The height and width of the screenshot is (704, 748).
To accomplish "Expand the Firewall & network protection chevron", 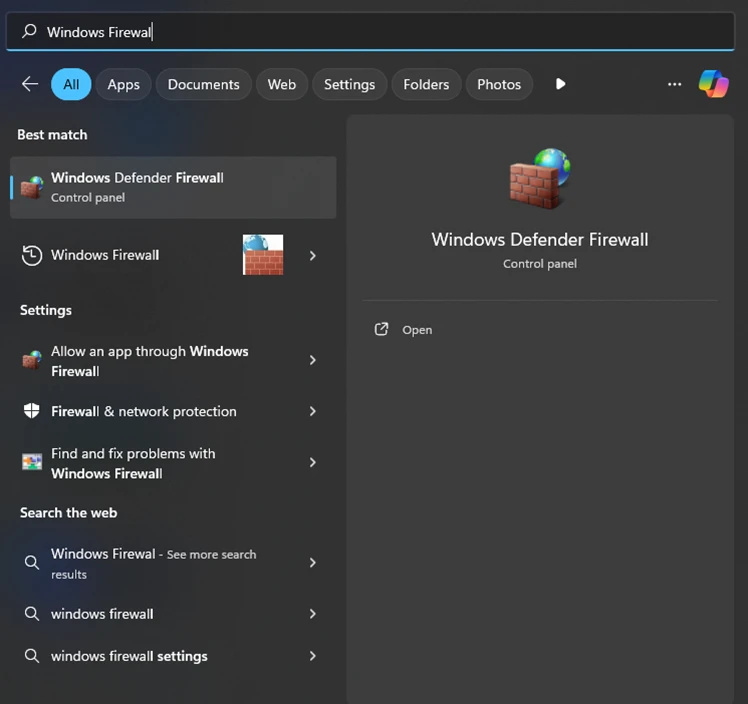I will (313, 411).
